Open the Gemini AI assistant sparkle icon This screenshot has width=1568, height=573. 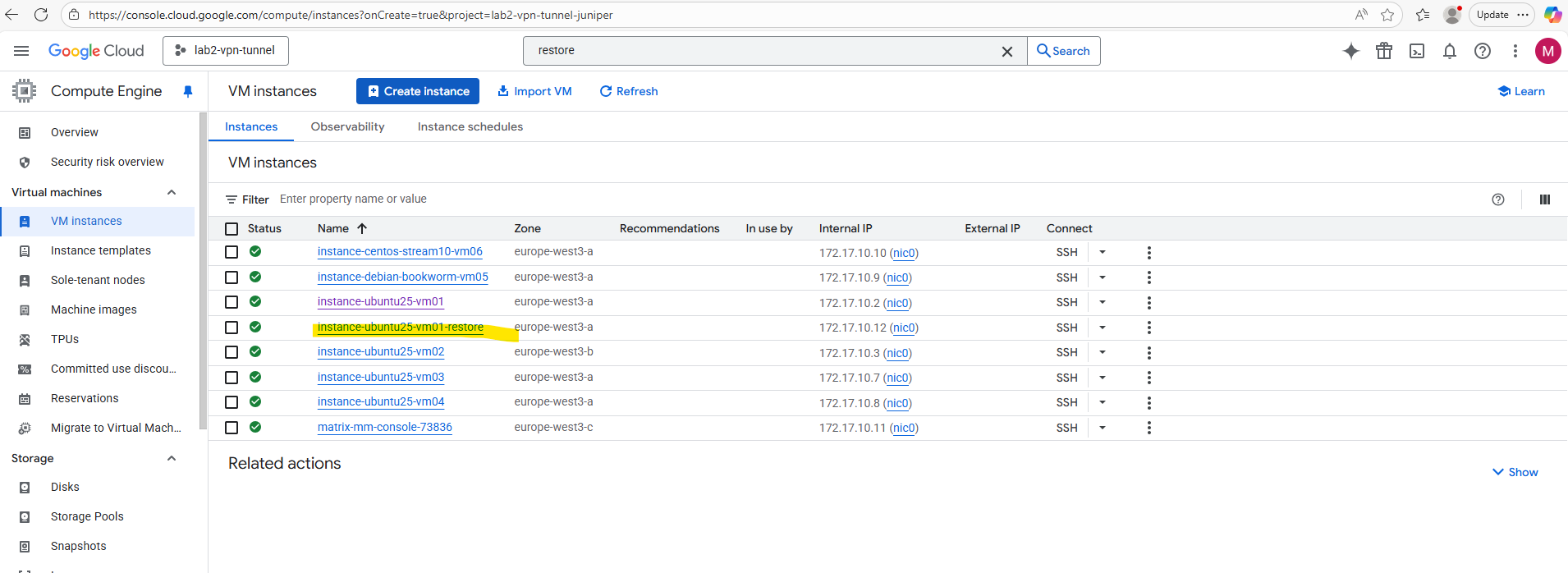1350,51
